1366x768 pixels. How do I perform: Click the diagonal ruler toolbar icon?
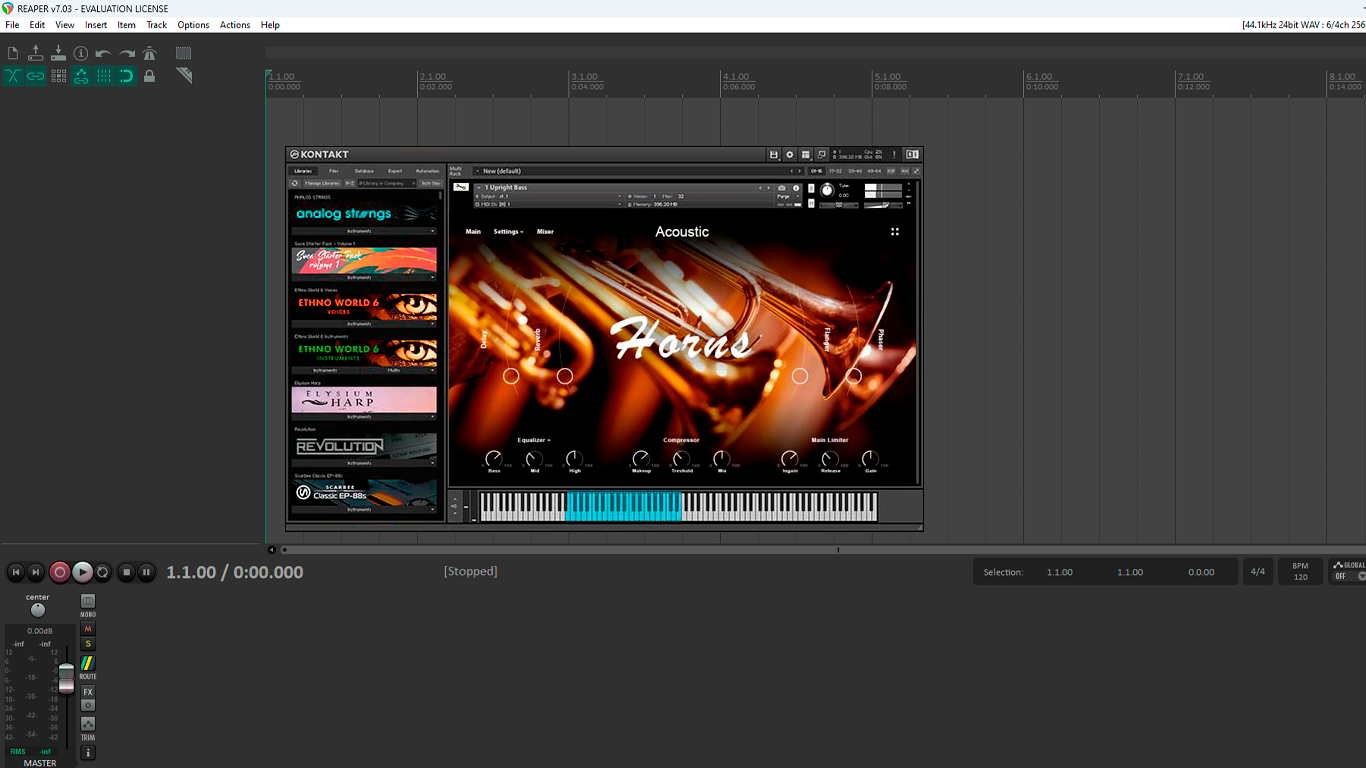[184, 76]
